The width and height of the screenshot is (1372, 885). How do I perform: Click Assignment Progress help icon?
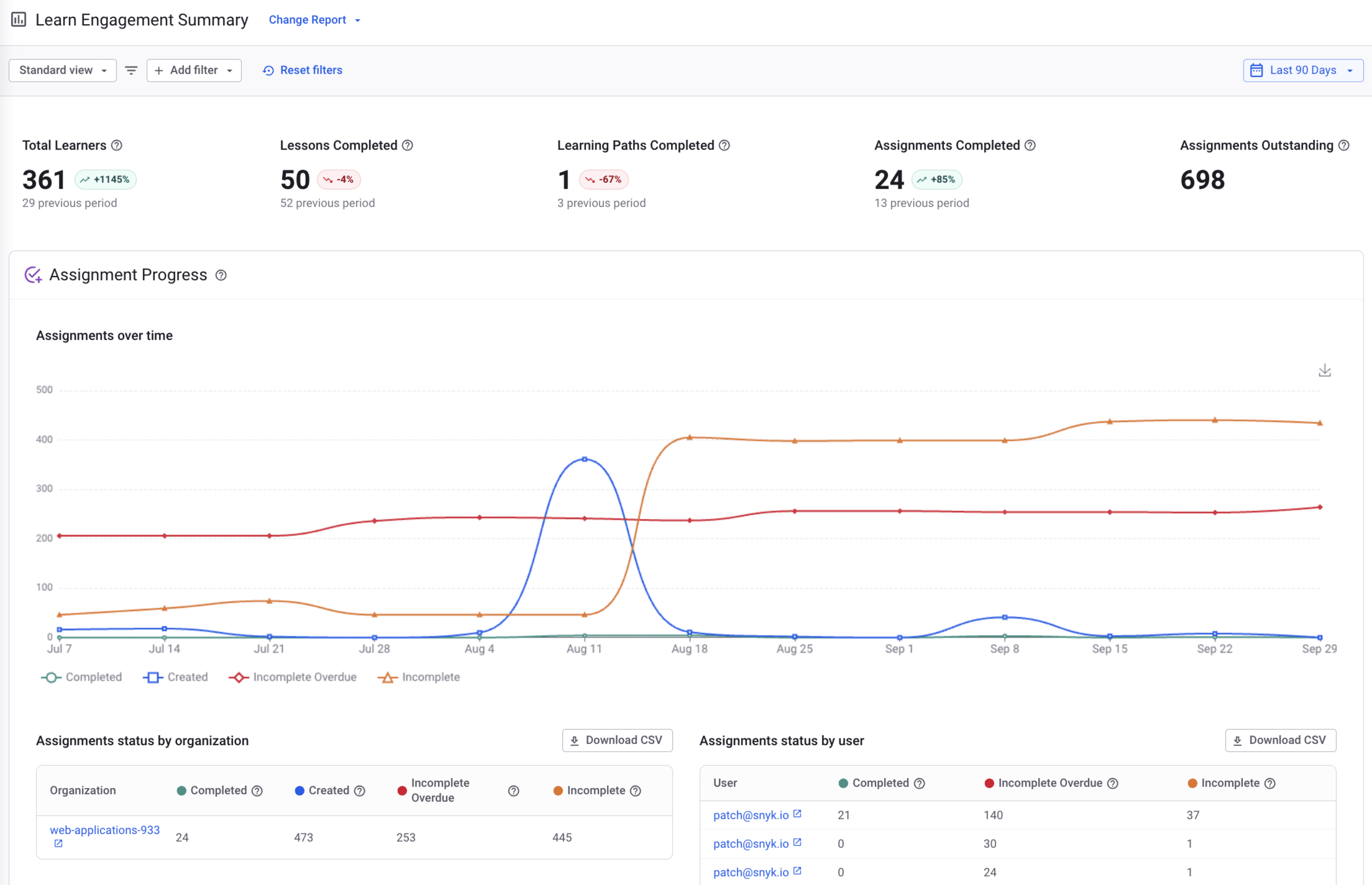[x=221, y=276]
